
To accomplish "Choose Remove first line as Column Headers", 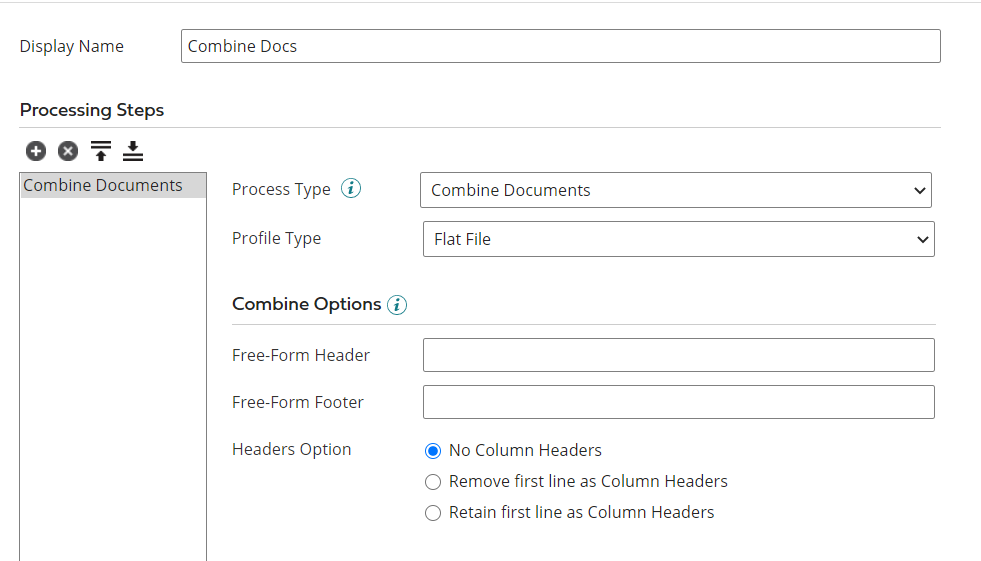I will (433, 482).
